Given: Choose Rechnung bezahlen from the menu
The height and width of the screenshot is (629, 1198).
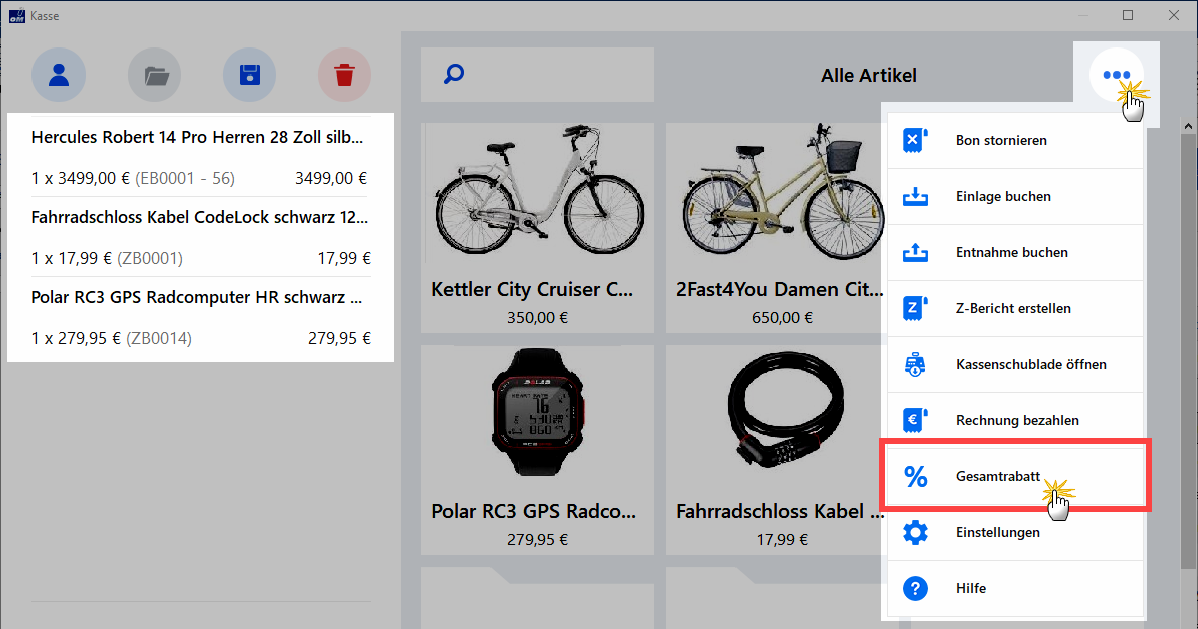Looking at the screenshot, I should [x=1015, y=420].
